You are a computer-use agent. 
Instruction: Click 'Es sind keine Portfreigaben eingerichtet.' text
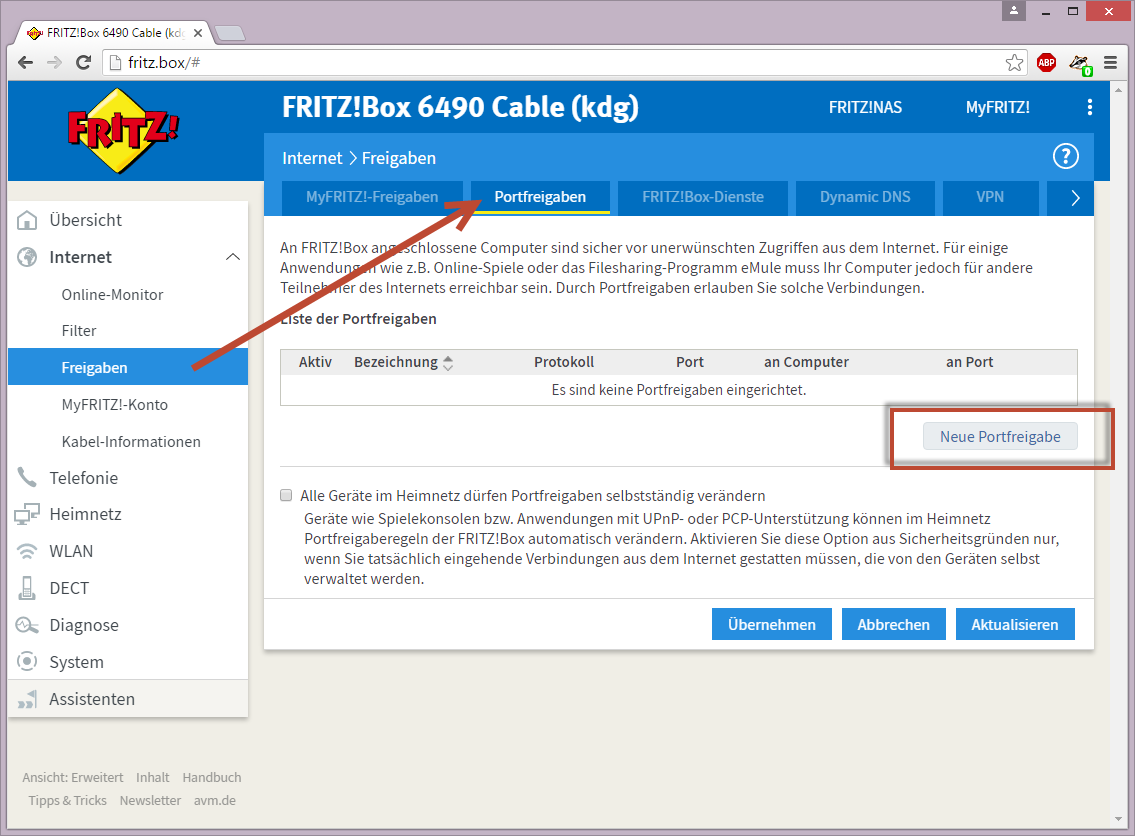point(679,390)
